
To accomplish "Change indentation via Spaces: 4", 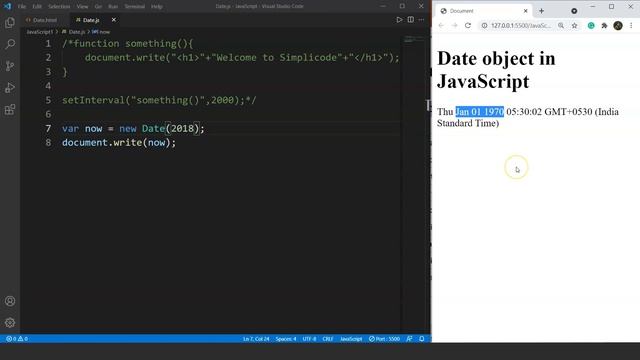I will pos(286,339).
